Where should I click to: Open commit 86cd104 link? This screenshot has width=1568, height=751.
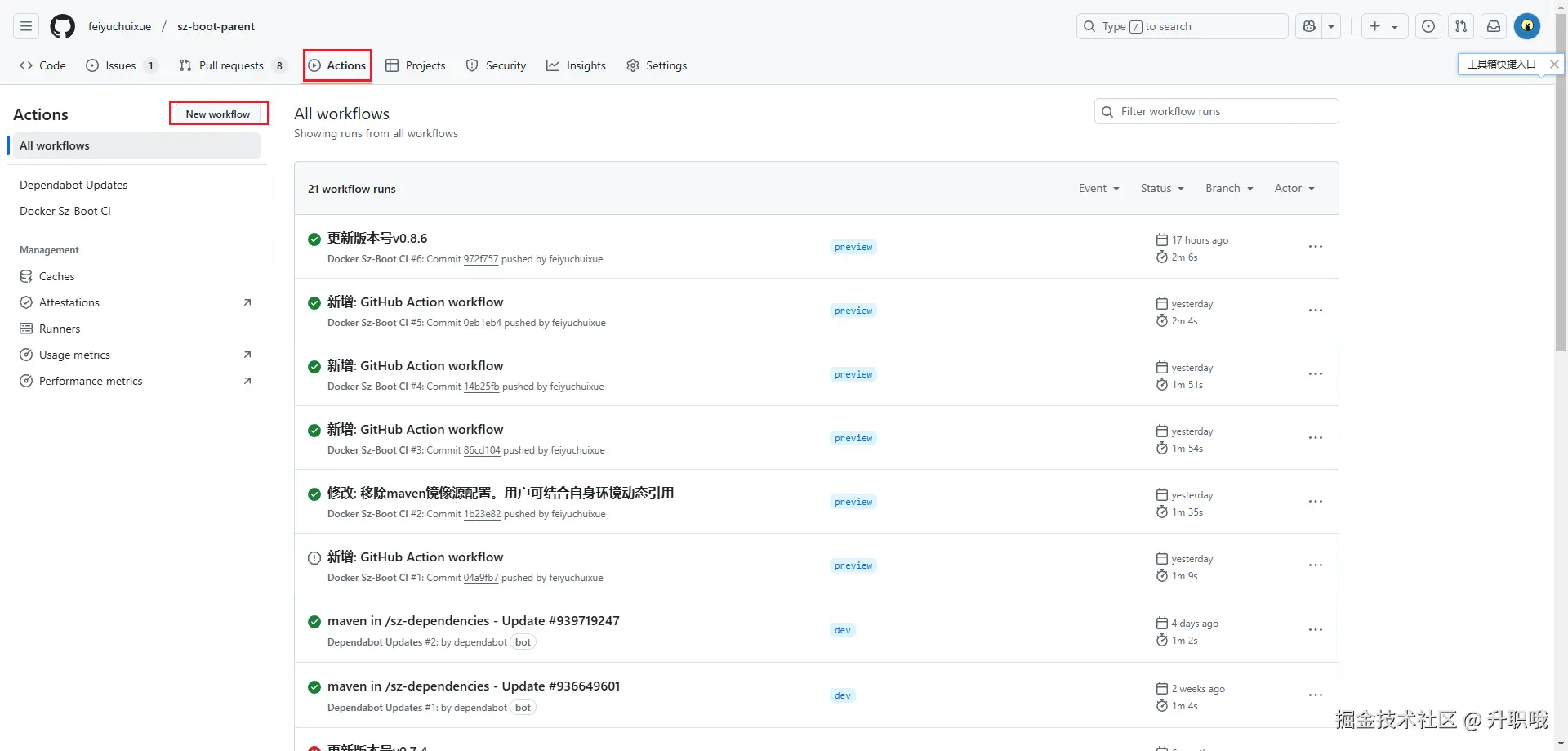click(x=482, y=450)
